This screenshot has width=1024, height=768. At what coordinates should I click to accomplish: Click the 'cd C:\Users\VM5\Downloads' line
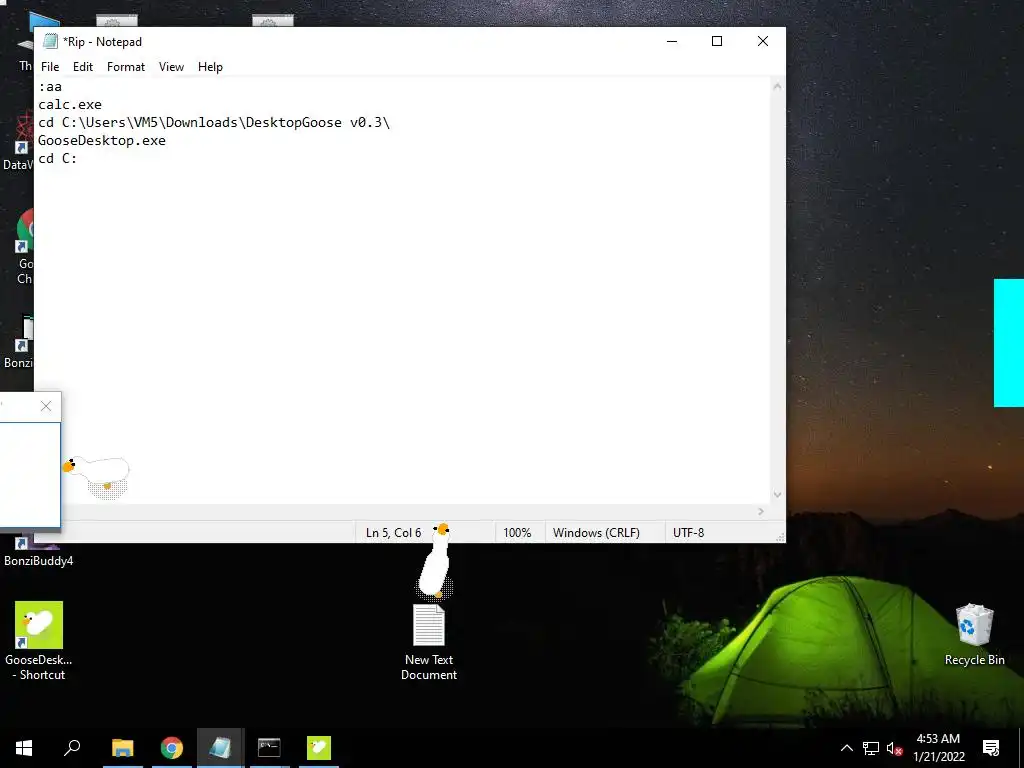[214, 123]
